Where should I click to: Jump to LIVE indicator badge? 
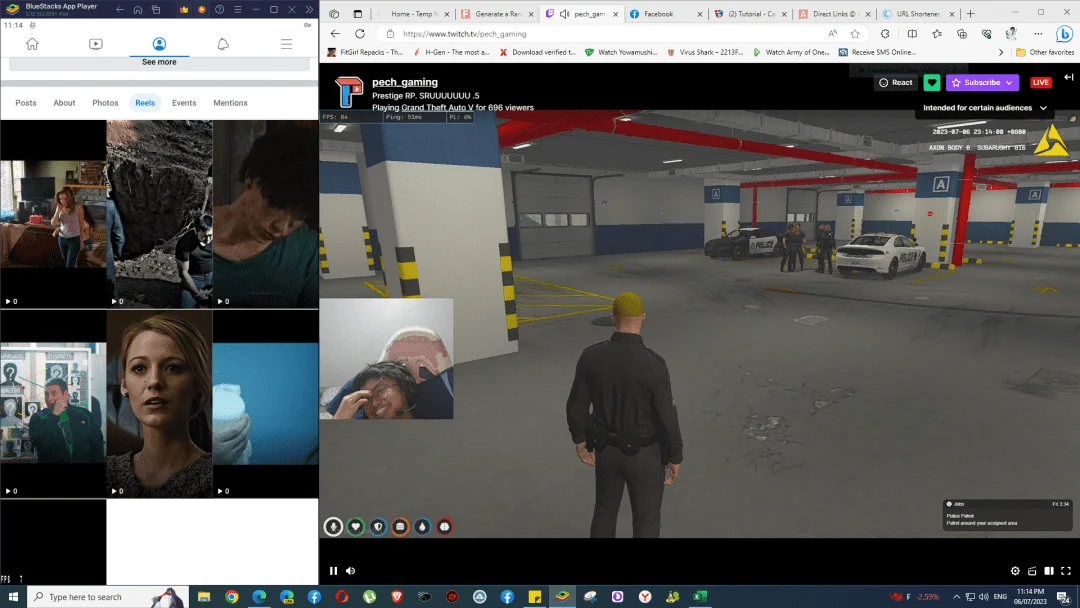(x=1041, y=83)
